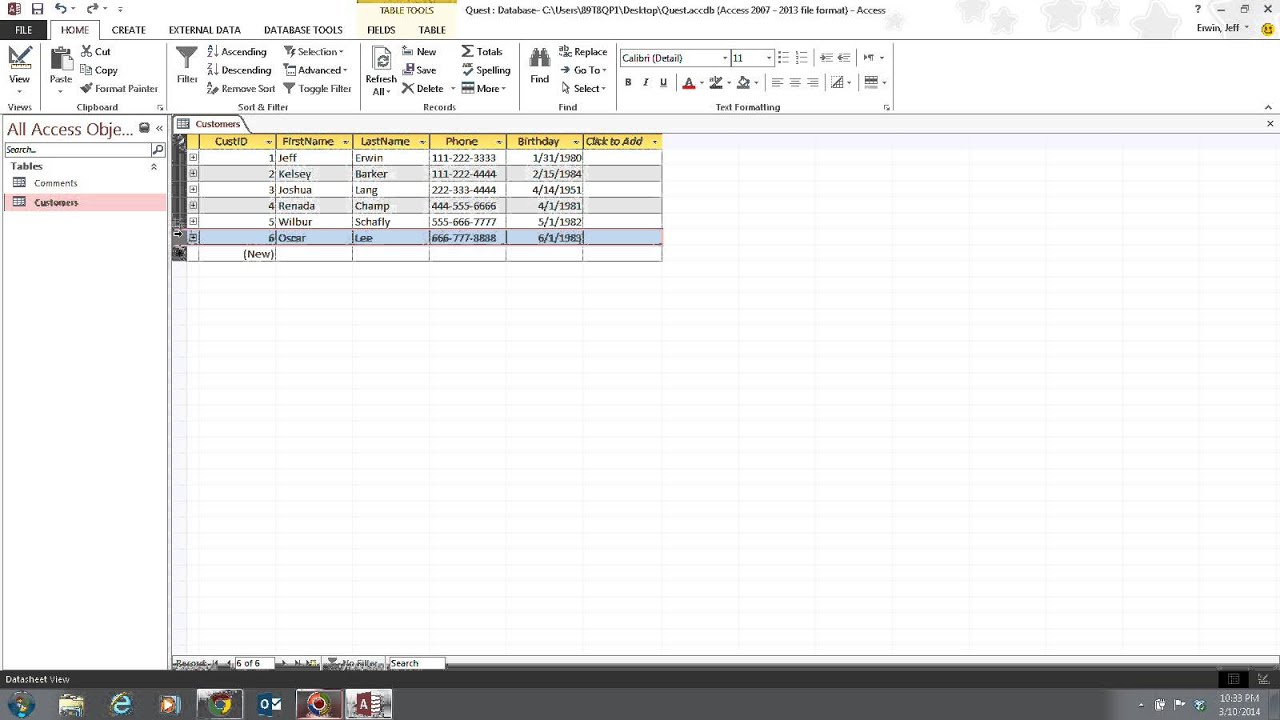Toggle Bold formatting
The height and width of the screenshot is (720, 1280).
coord(628,82)
